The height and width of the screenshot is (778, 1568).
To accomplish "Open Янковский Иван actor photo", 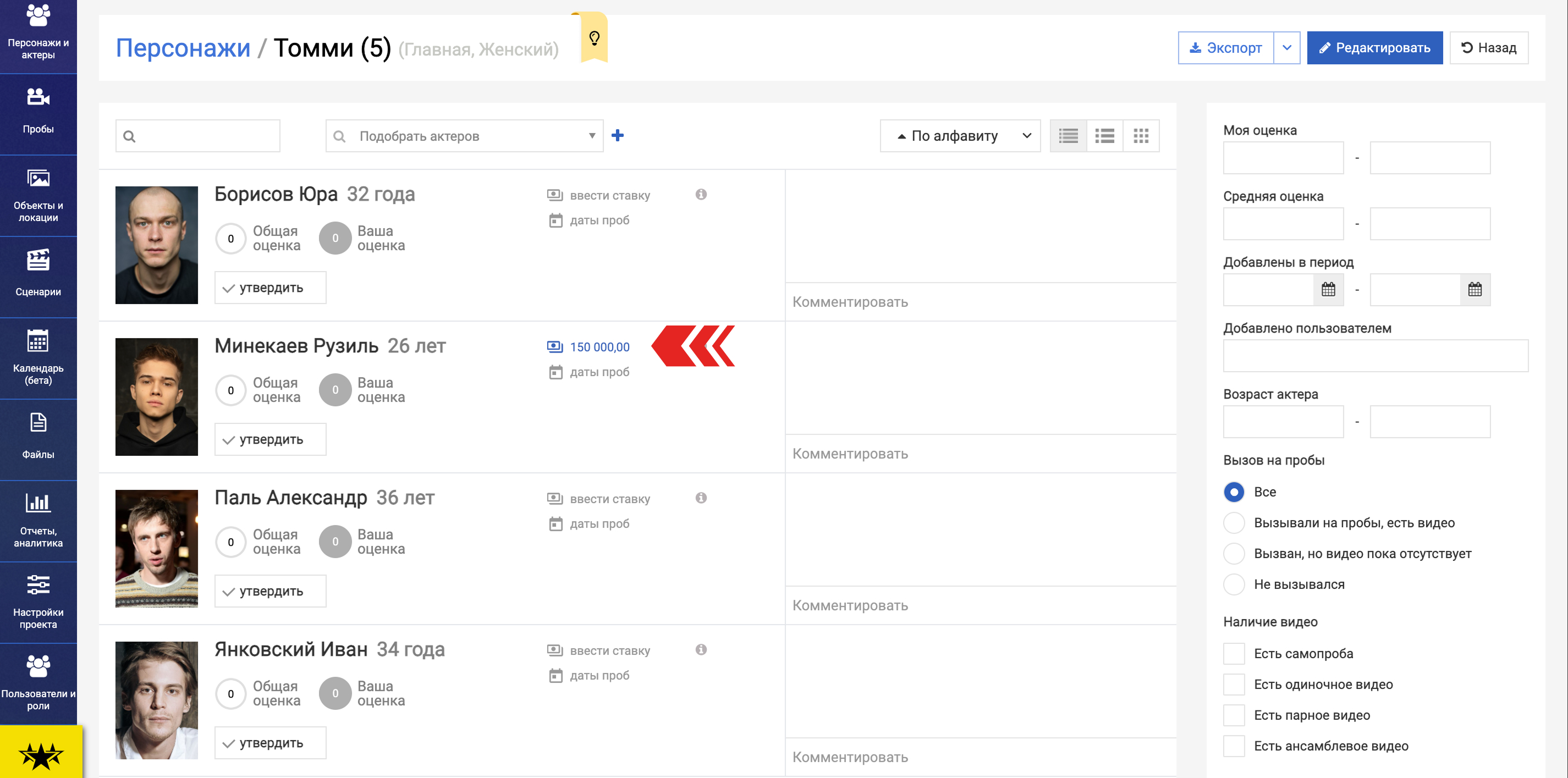I will click(156, 700).
